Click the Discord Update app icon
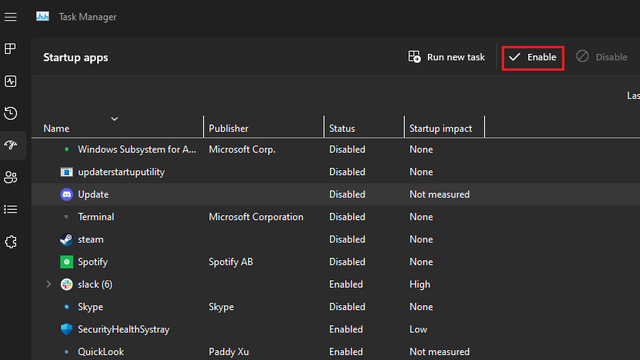 pyautogui.click(x=67, y=194)
